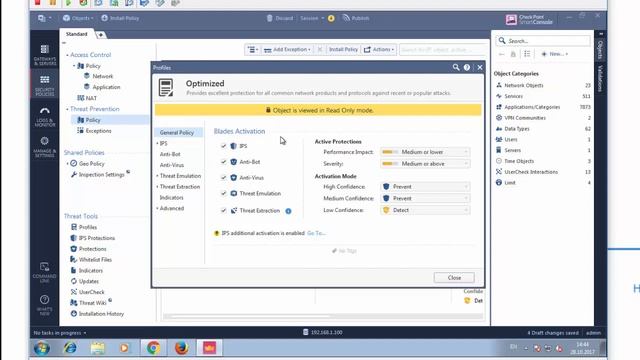The height and width of the screenshot is (360, 640).
Task: Select Indicators page in profile dialog
Action: 171,198
